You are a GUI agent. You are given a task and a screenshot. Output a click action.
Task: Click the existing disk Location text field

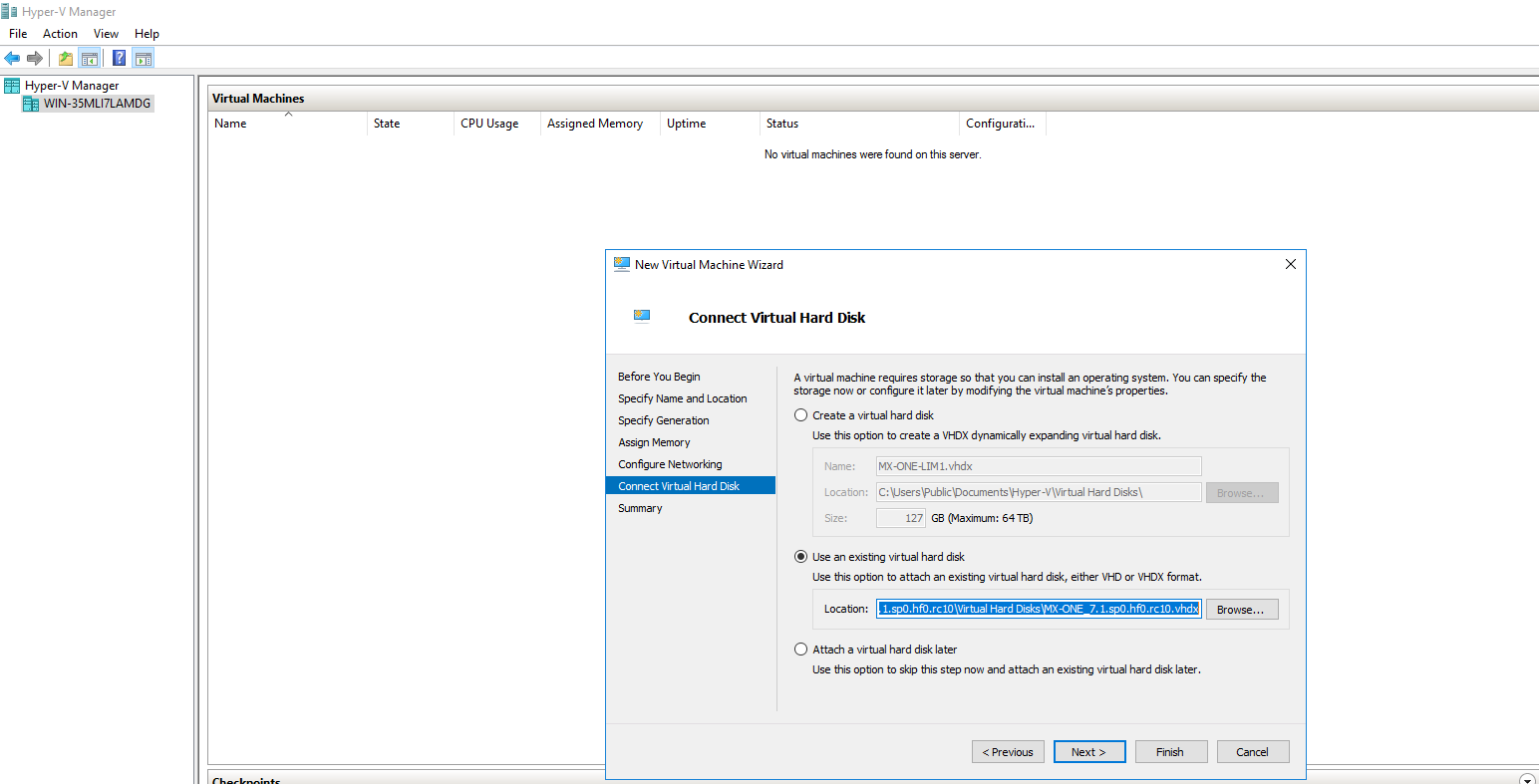1039,609
